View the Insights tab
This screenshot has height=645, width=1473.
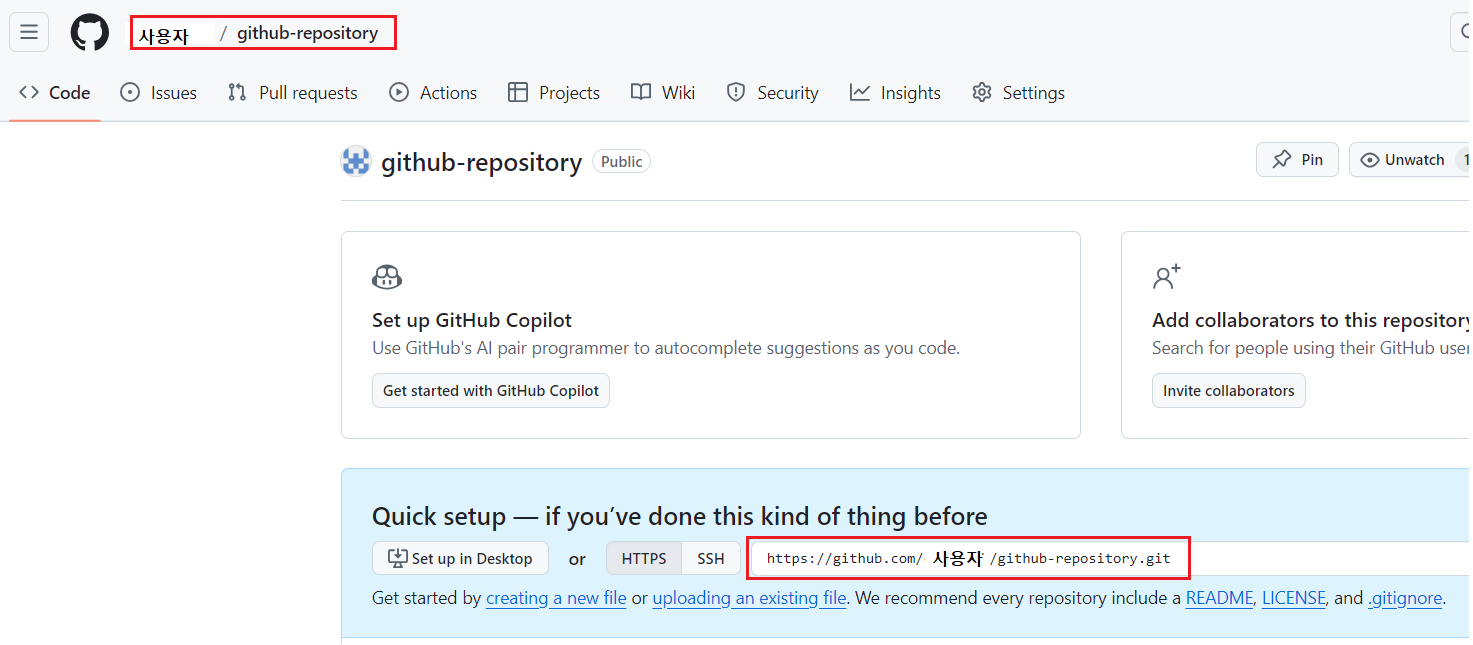(895, 93)
